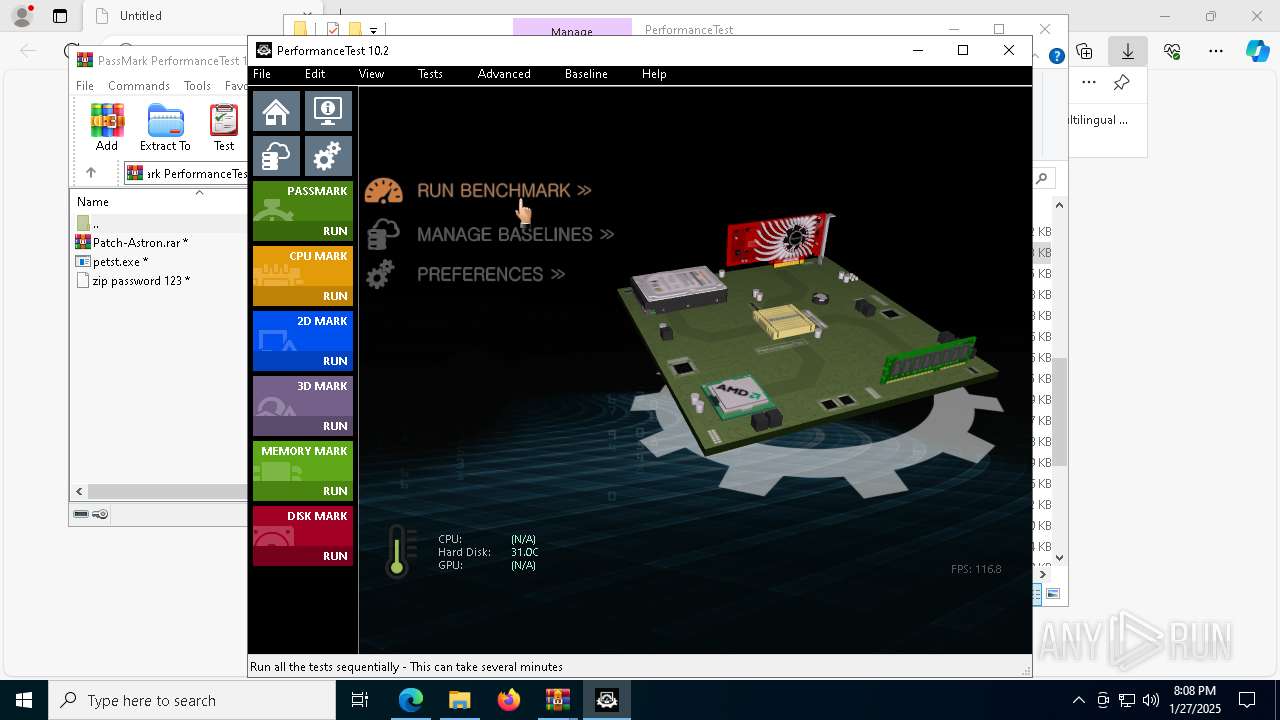The height and width of the screenshot is (720, 1280).
Task: Open Edge's three-dot settings menu
Action: point(1216,51)
